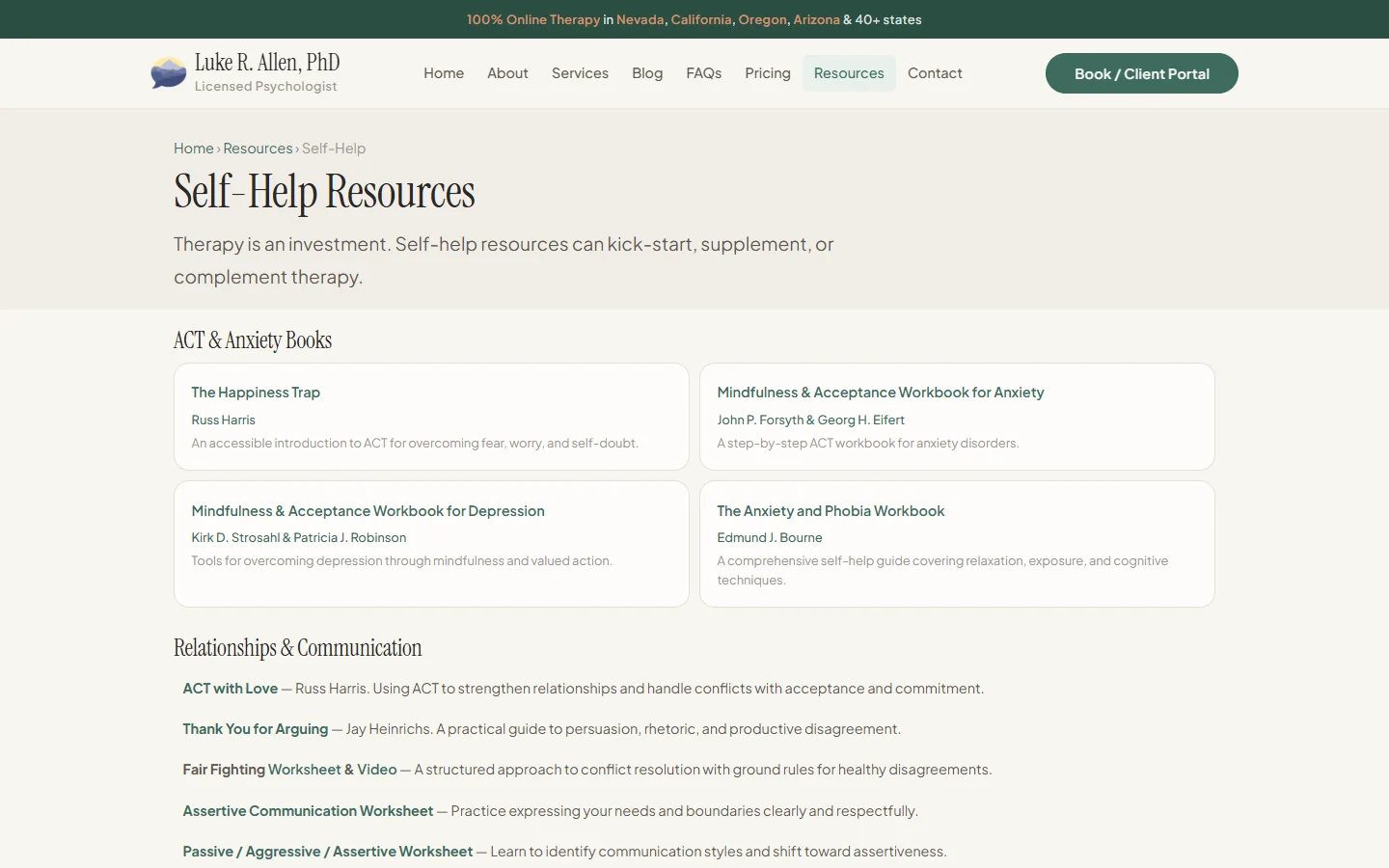The image size is (1389, 868).
Task: Go to the About page
Action: coord(507,73)
